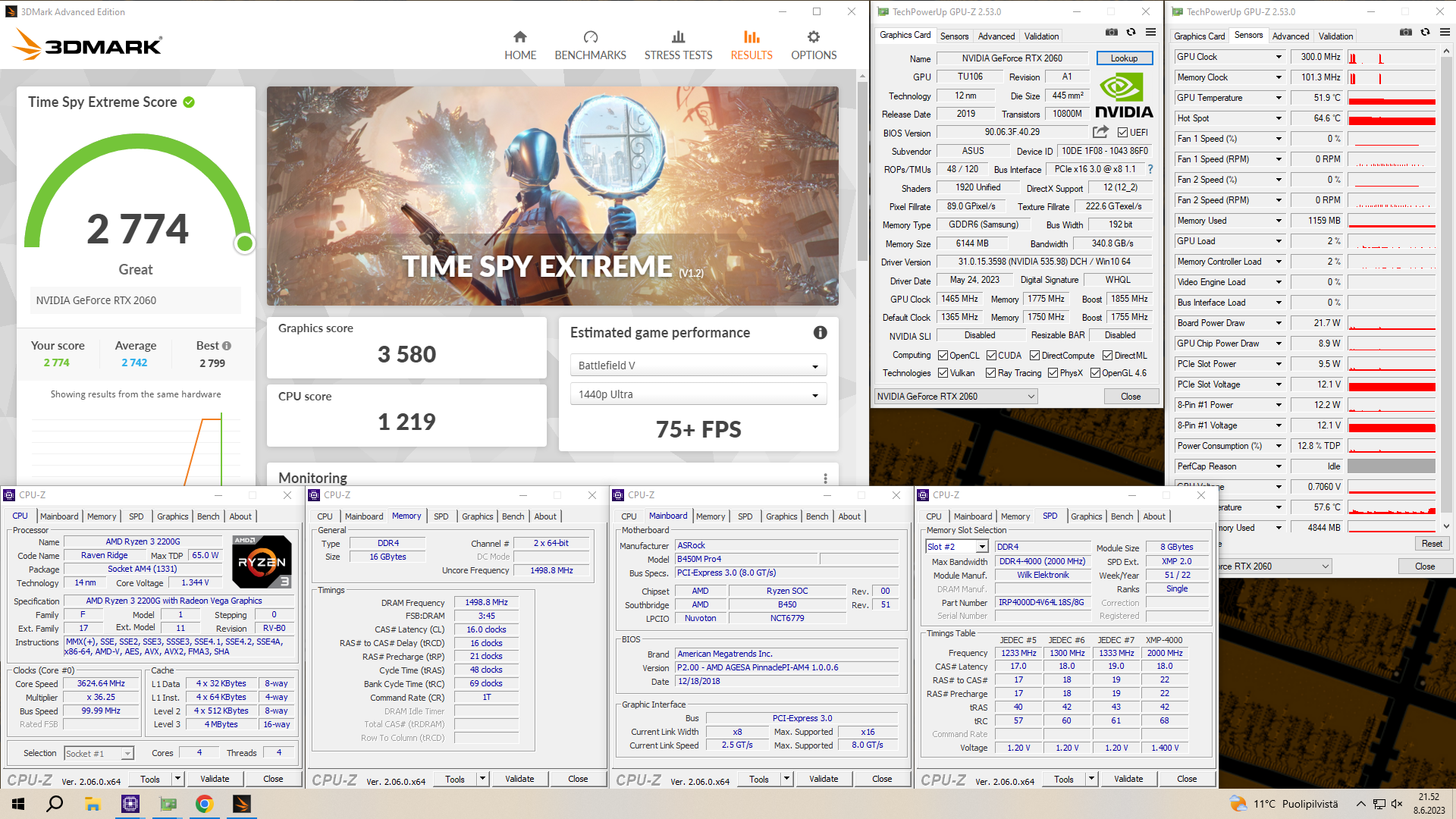Open hamburger menu in GPU-Z Sensors window
Image resolution: width=1456 pixels, height=819 pixels.
point(1445,33)
